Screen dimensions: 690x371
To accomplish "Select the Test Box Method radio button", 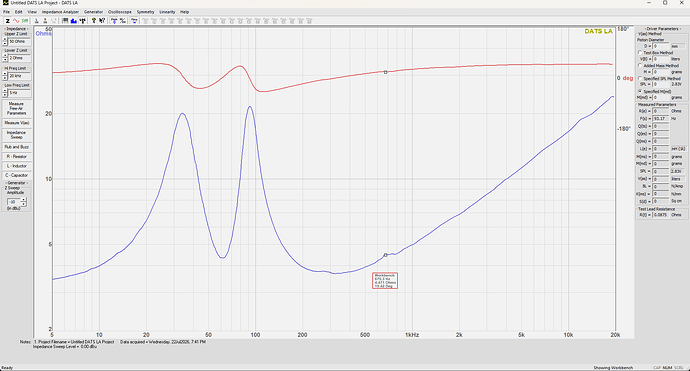I will 640,52.
